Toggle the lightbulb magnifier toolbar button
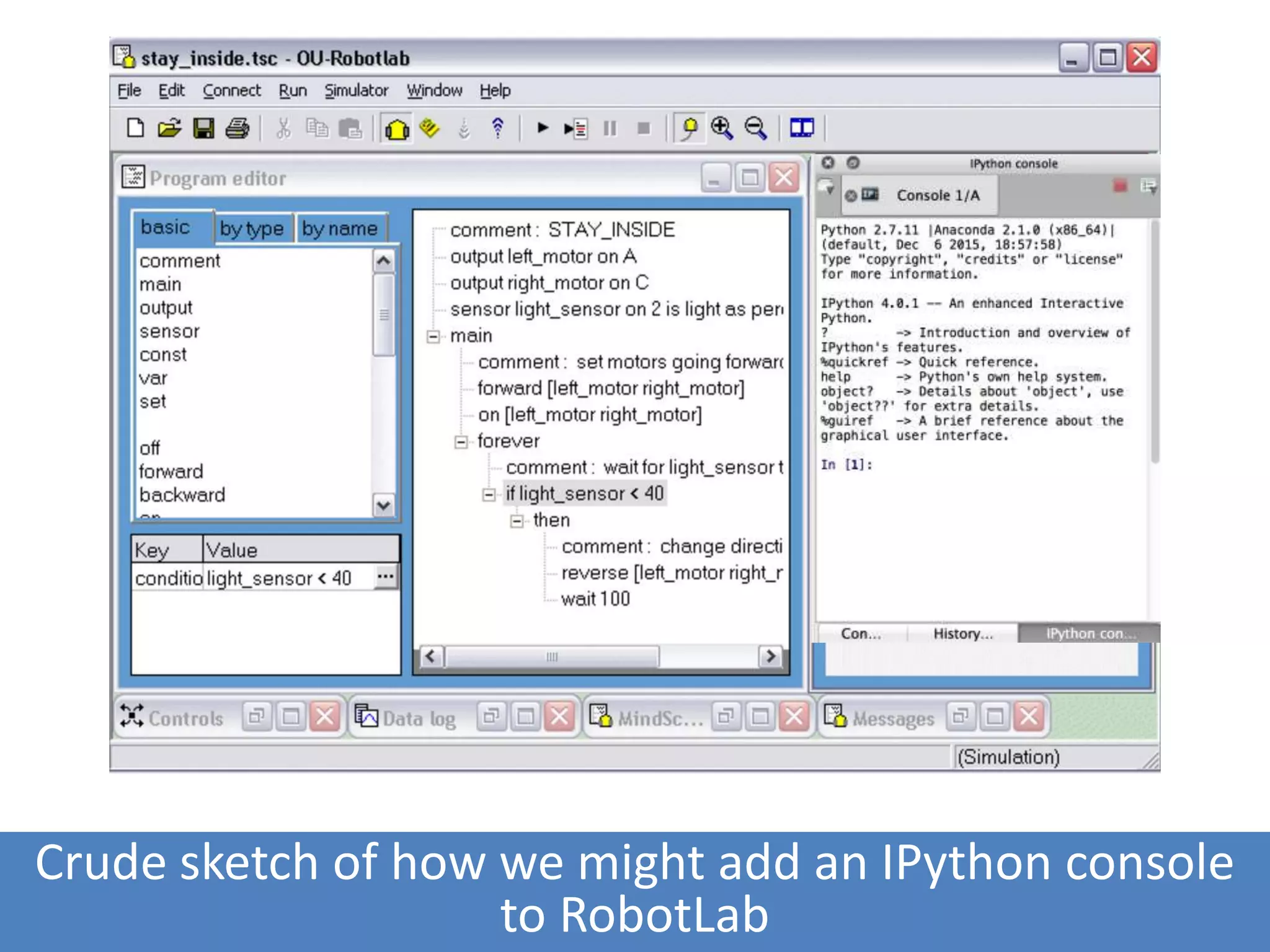 point(689,128)
